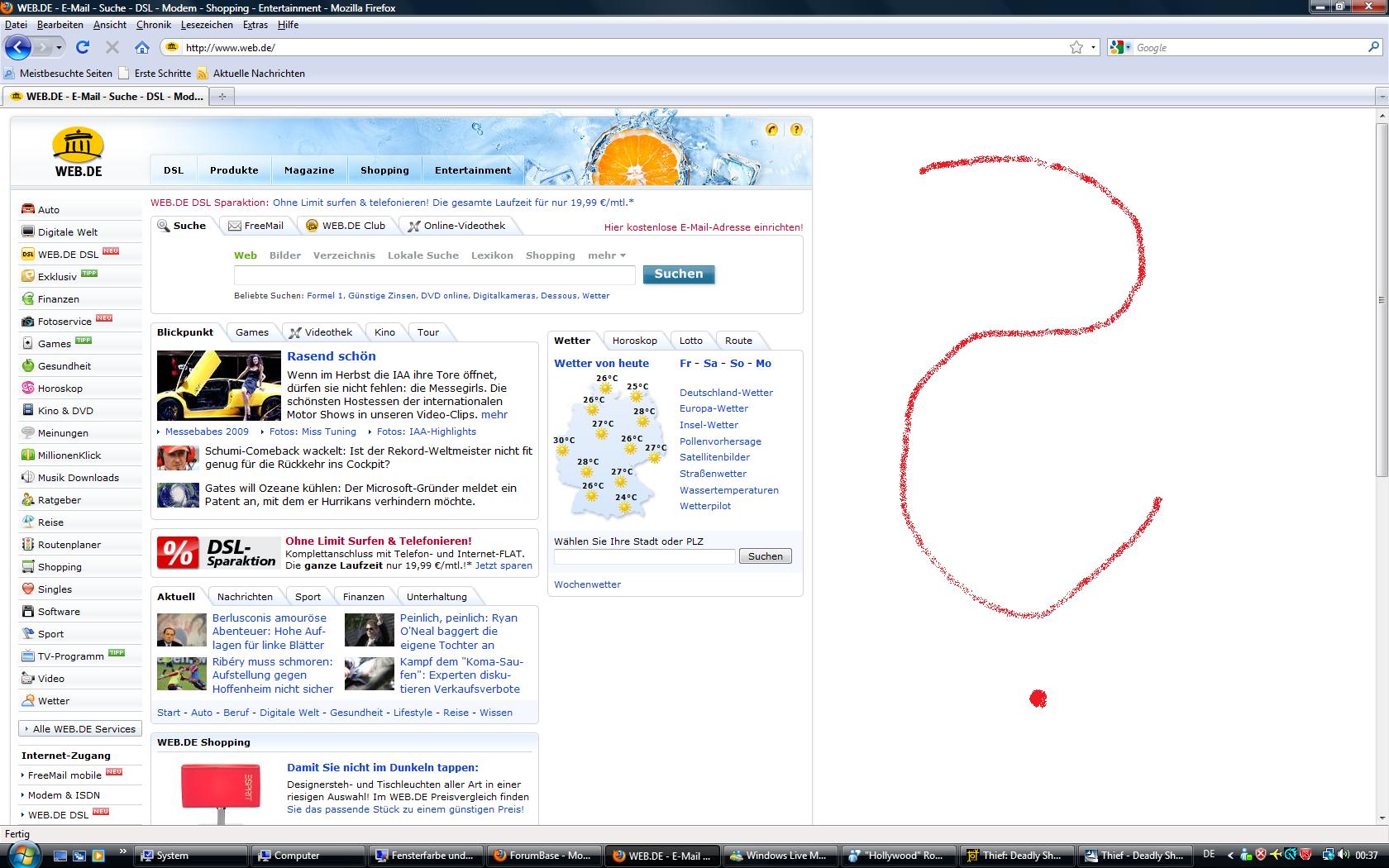1389x868 pixels.
Task: Open the Rasend schön headline link
Action: point(332,356)
